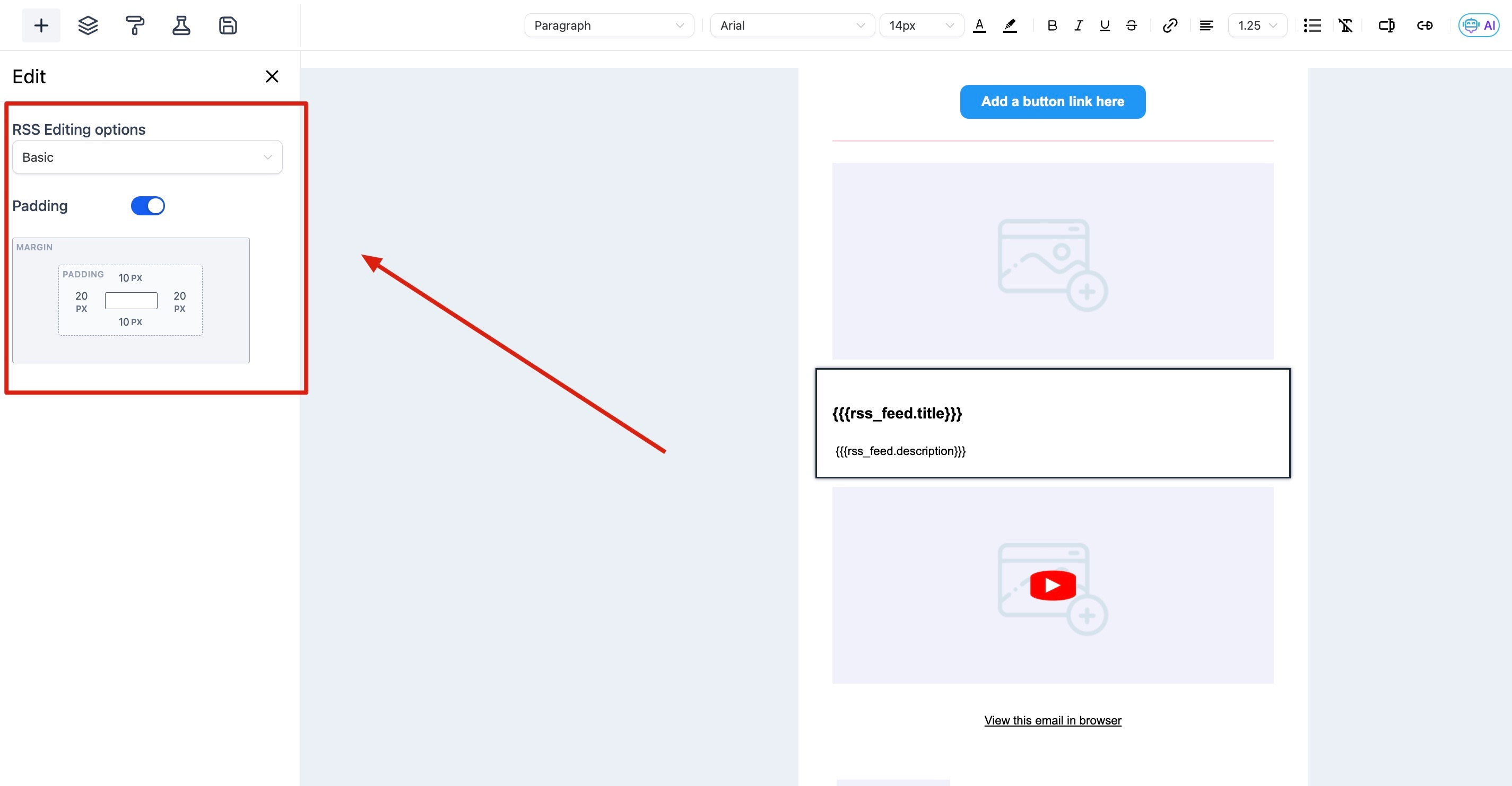Disable the Padding toggle
1512x786 pixels.
(x=147, y=206)
